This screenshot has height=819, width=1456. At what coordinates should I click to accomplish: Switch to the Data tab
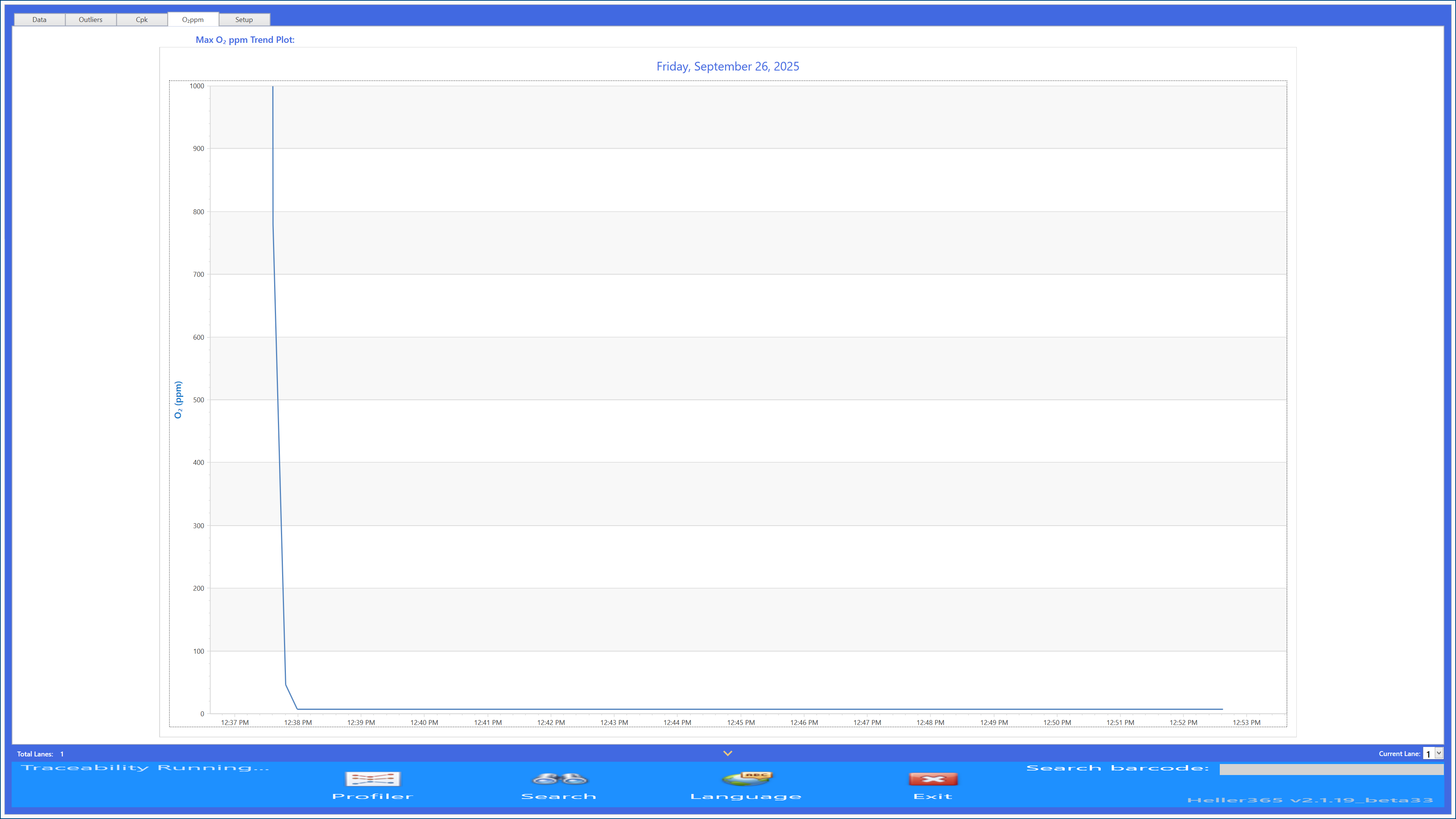pos(39,19)
